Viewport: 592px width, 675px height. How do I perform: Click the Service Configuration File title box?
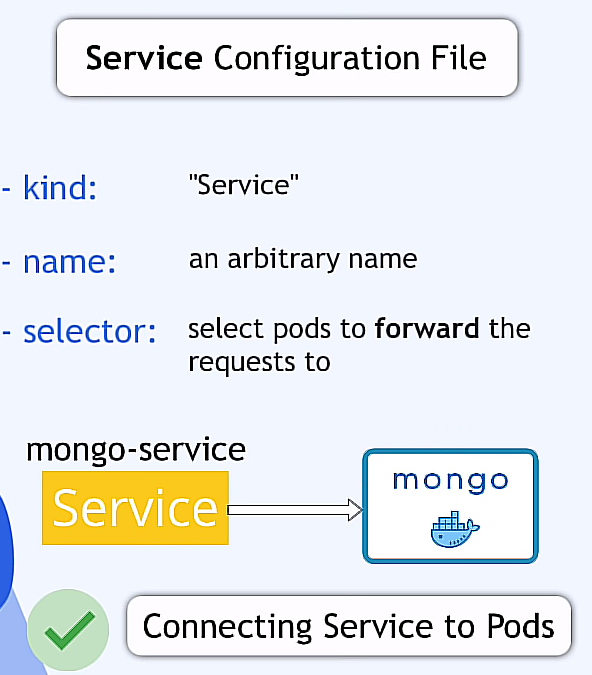click(x=287, y=58)
